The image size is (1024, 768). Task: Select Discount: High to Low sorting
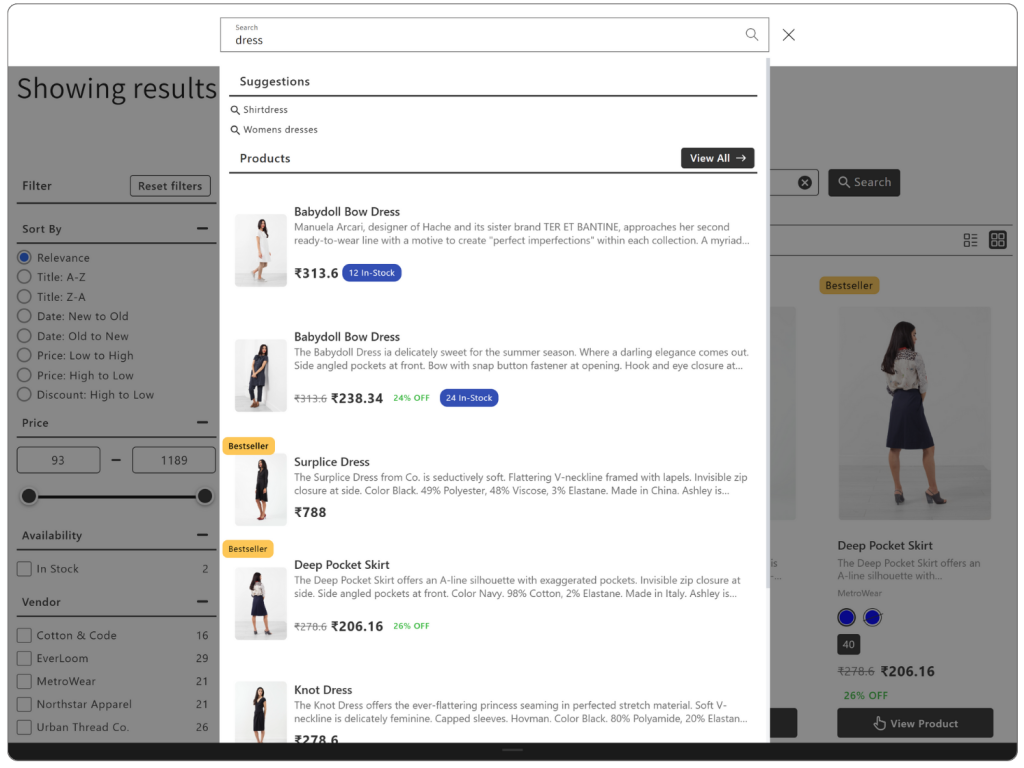point(24,394)
